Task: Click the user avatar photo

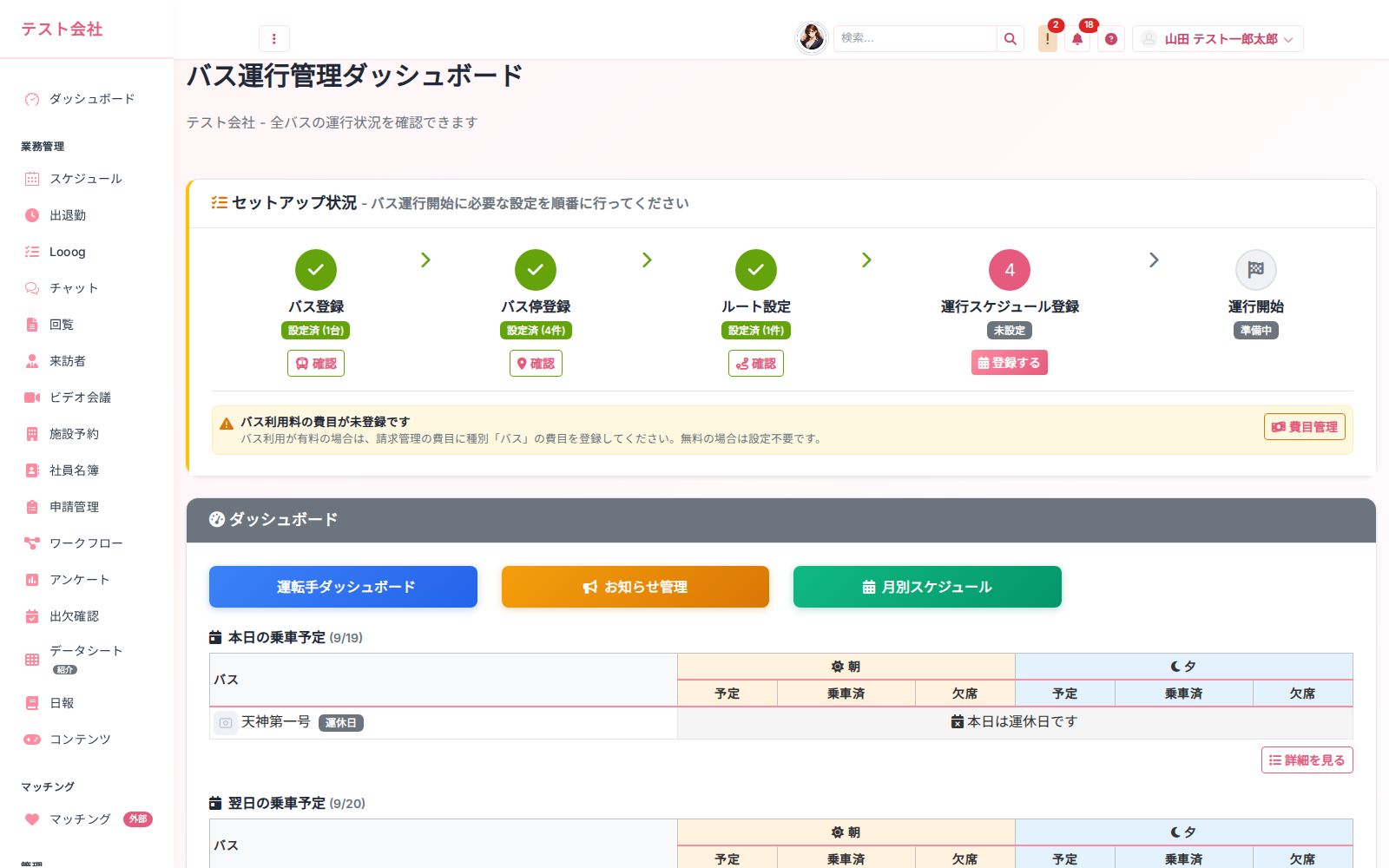Action: point(812,37)
